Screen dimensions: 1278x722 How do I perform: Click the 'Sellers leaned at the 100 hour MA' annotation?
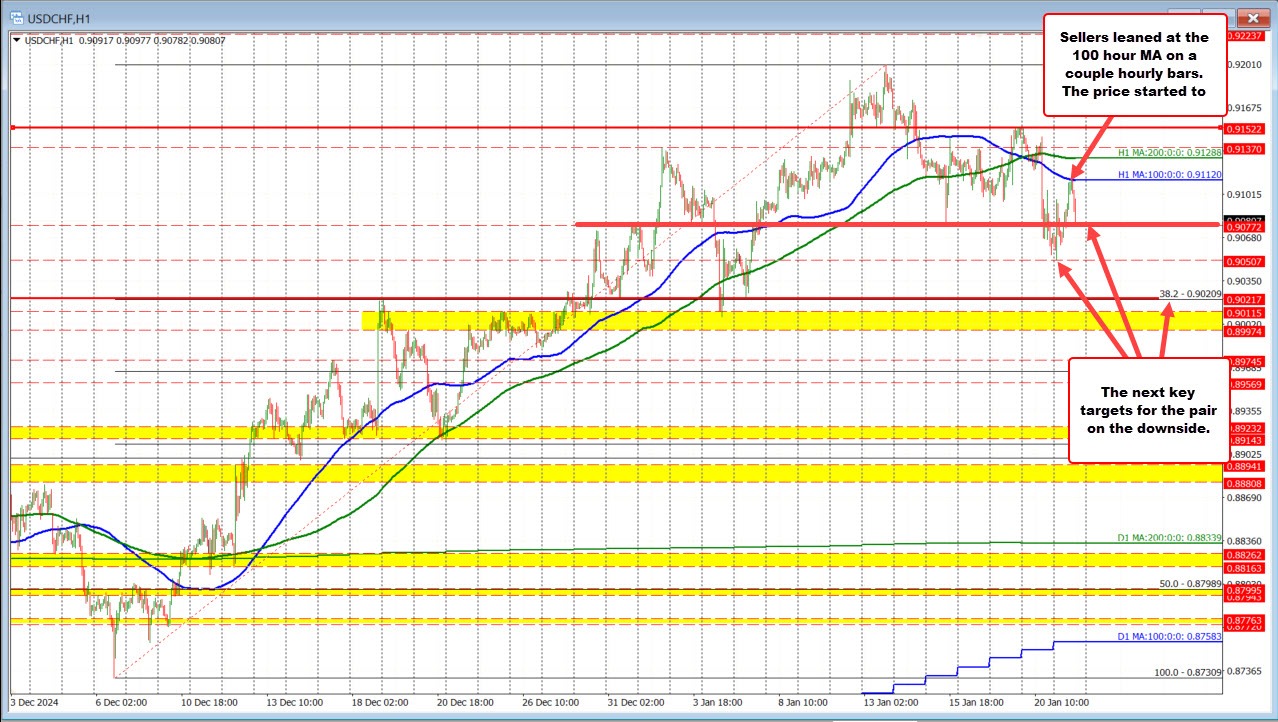[1134, 64]
